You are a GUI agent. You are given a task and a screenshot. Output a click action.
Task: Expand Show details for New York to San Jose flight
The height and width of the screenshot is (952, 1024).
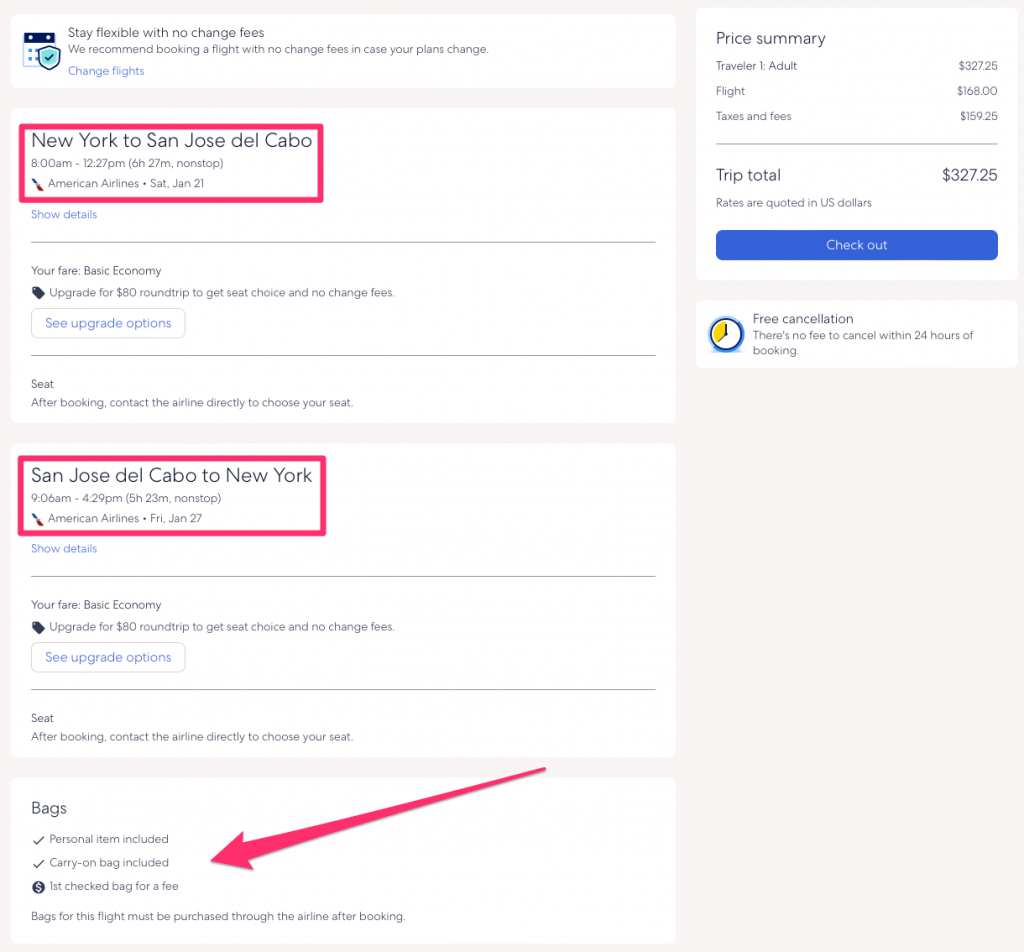pyautogui.click(x=64, y=215)
